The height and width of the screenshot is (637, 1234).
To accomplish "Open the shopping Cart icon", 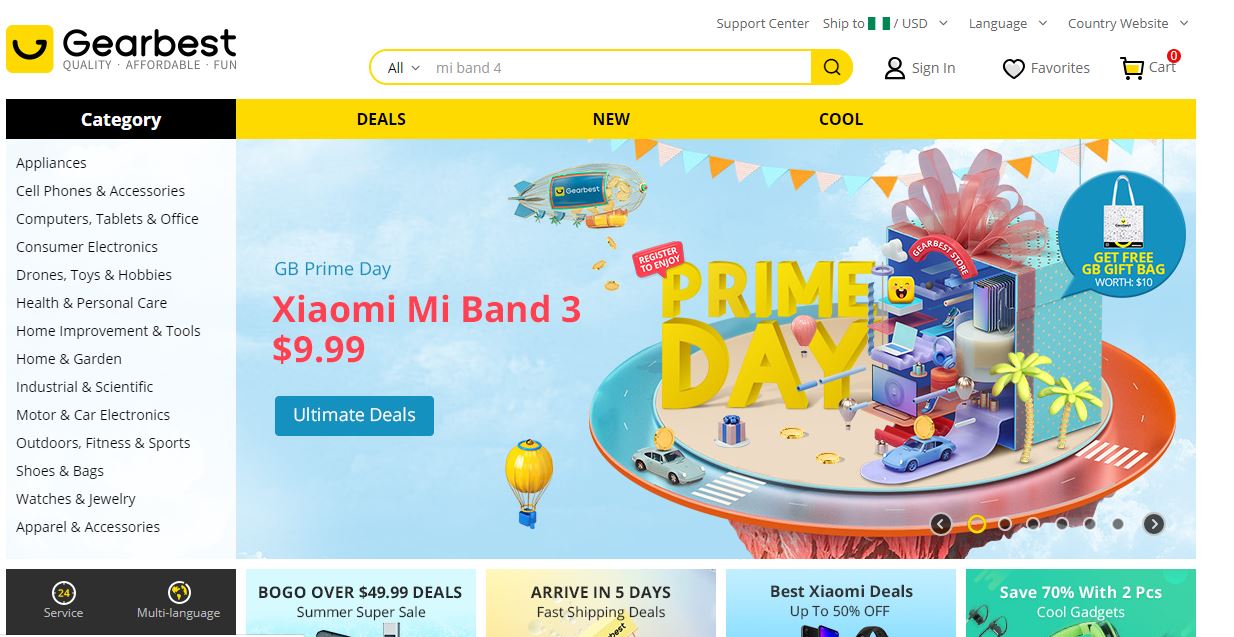I will pyautogui.click(x=1133, y=67).
